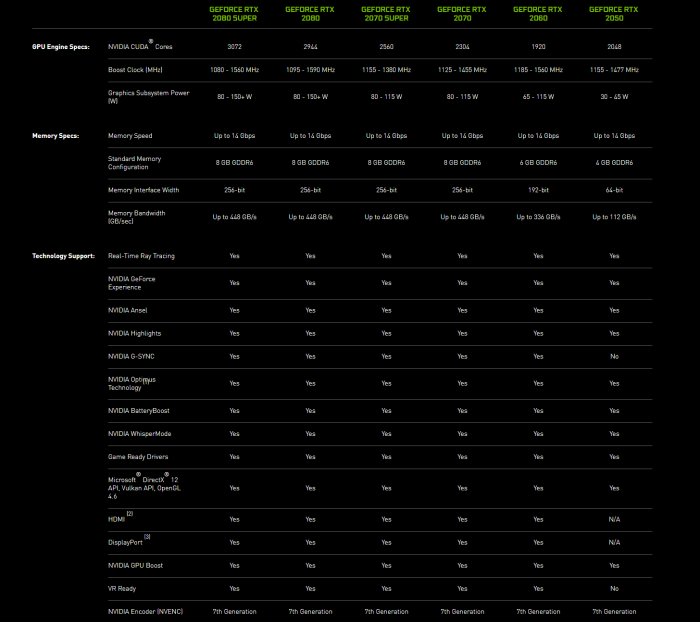Click the Technology Support section heading
700x622 pixels.
(63, 256)
